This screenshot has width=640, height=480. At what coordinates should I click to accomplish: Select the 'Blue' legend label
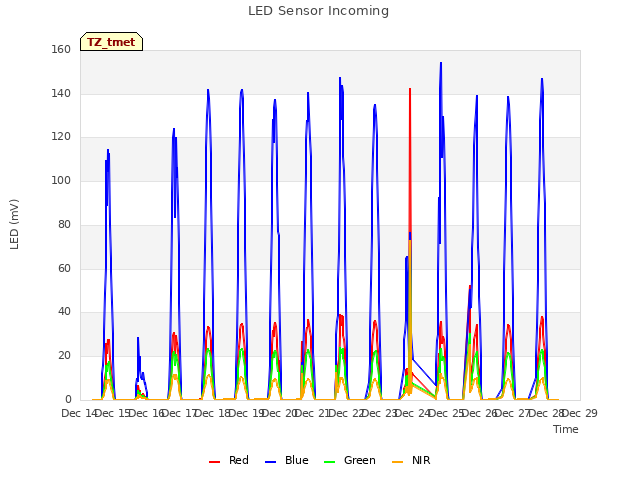297,460
